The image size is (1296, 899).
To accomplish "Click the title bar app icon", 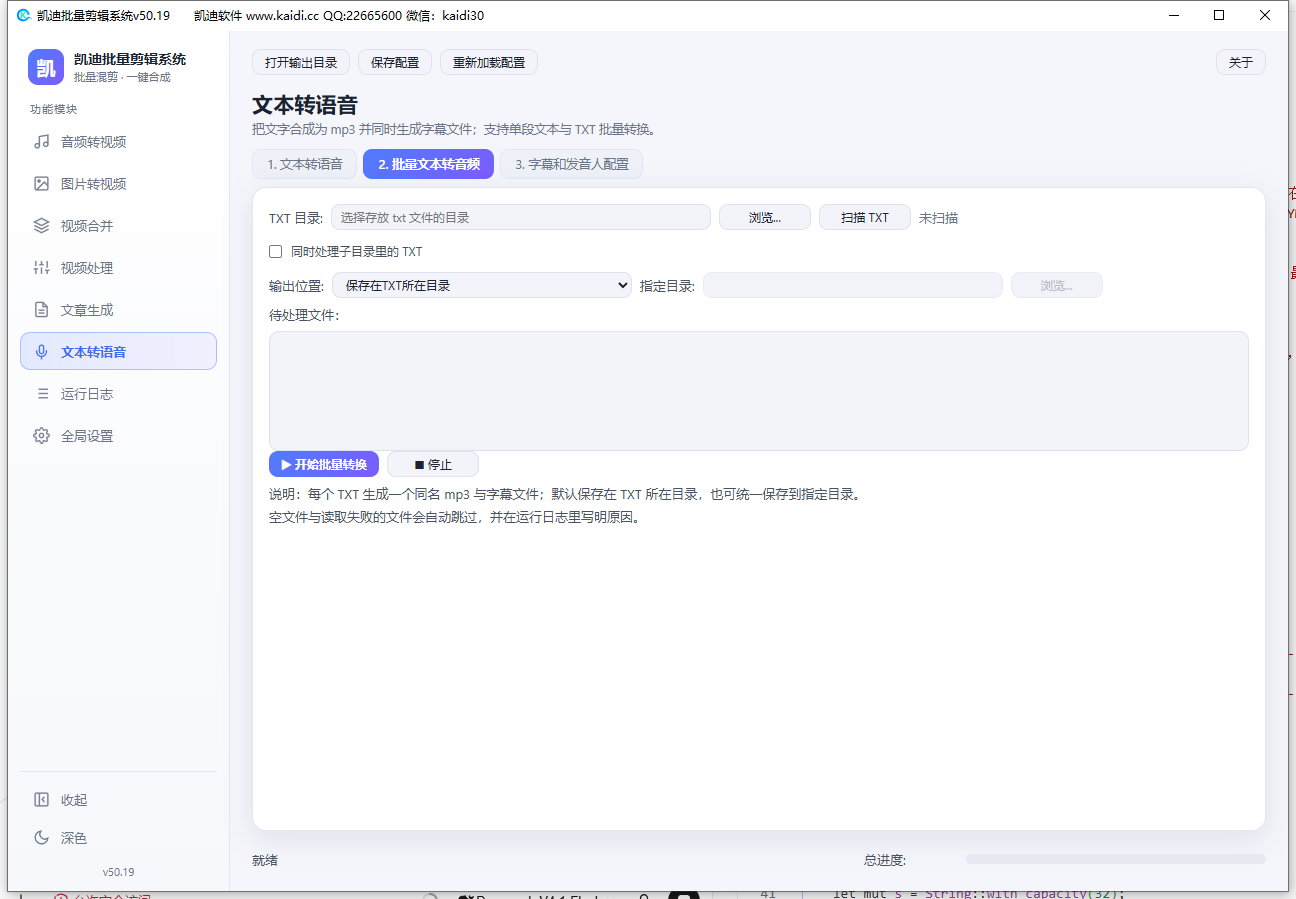I will [x=23, y=15].
